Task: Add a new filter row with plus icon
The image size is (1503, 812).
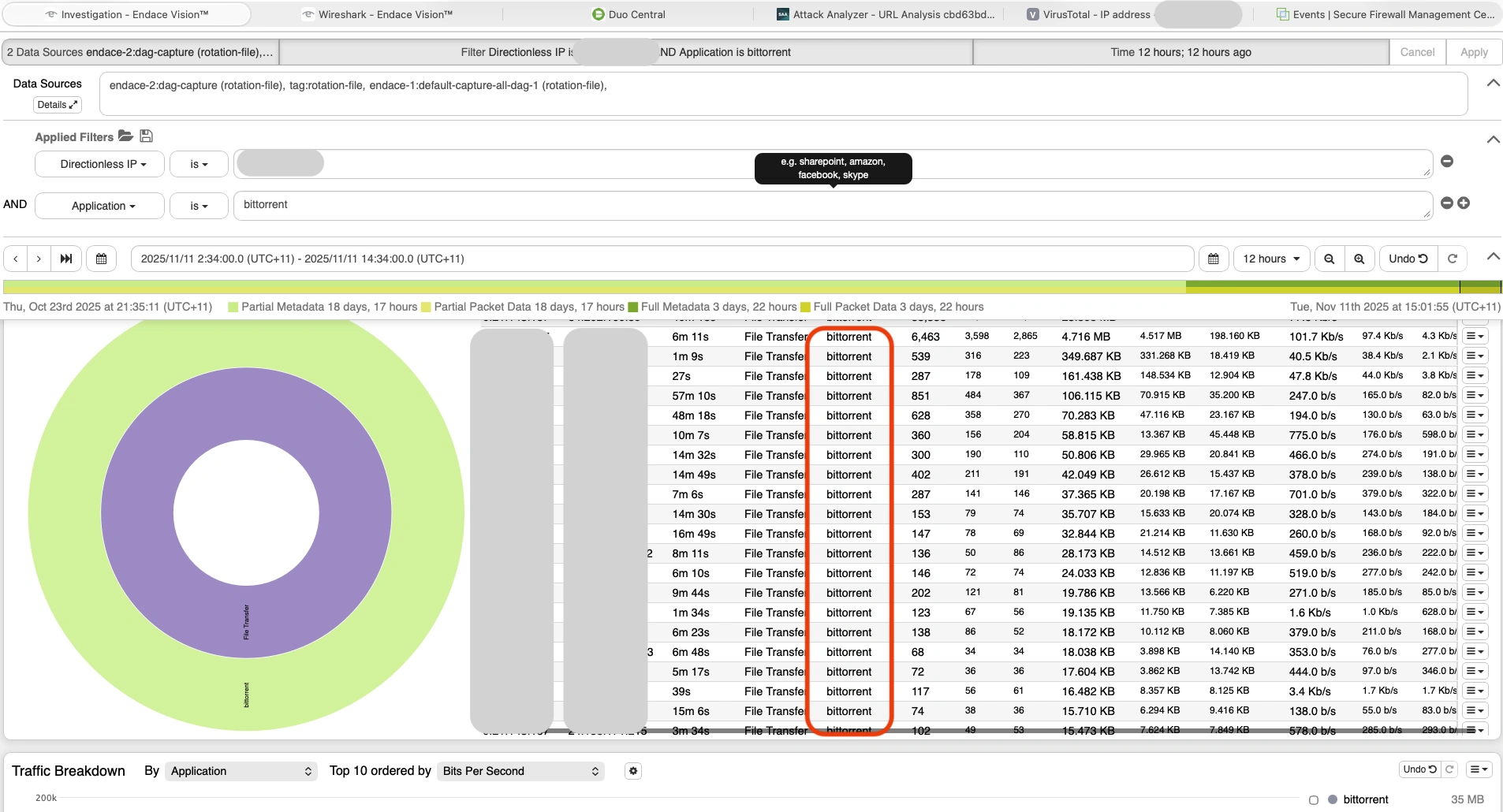Action: [x=1464, y=203]
